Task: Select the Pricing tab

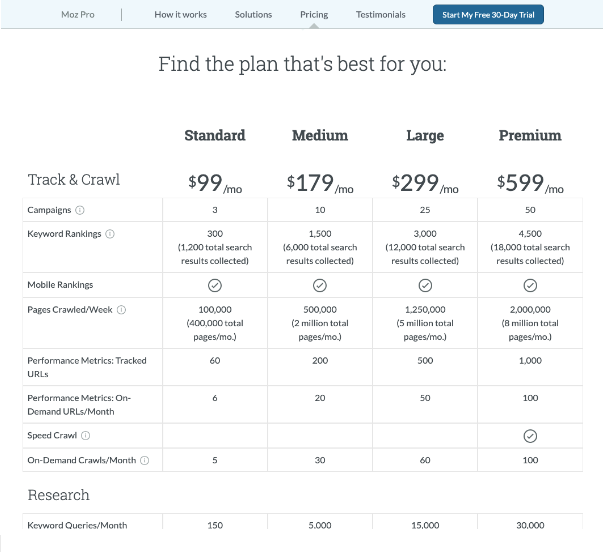Action: [314, 15]
